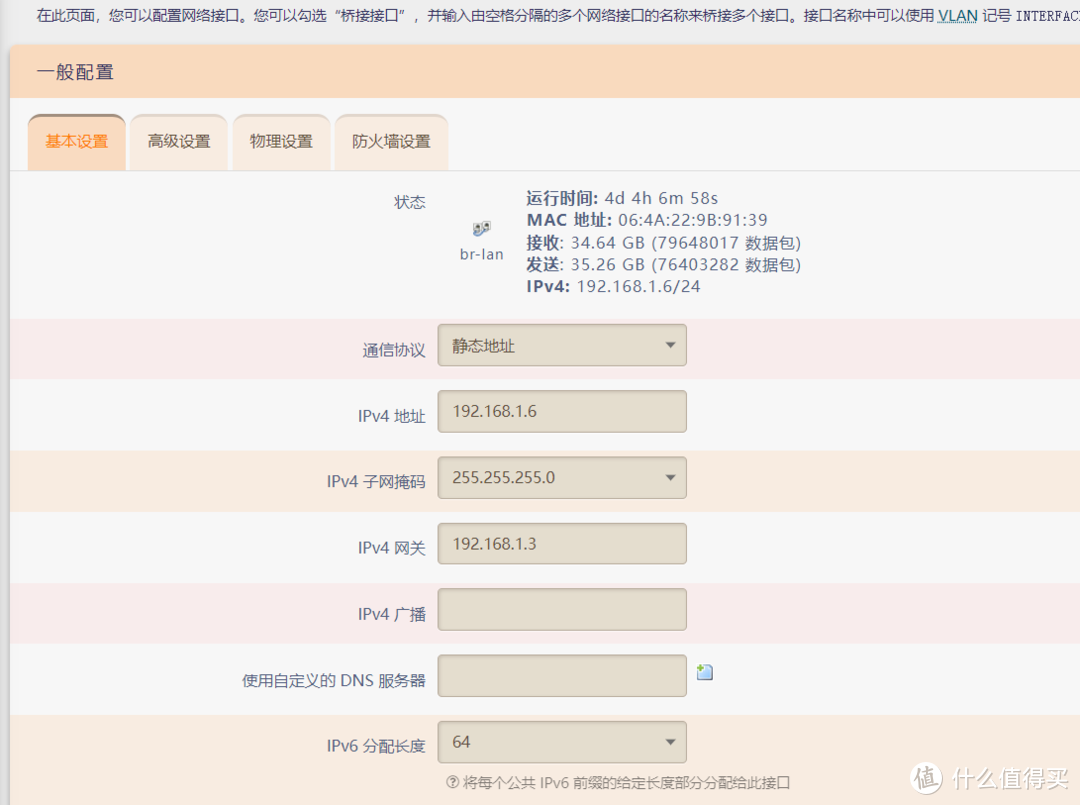This screenshot has height=805, width=1080.
Task: Open the 通信协议 protocol dropdown showing 静态地址
Action: (561, 345)
